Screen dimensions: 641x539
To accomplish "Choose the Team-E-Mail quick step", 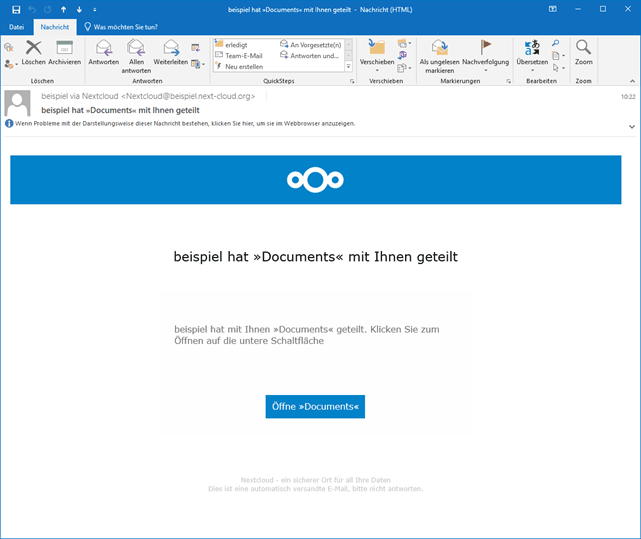I will click(x=239, y=56).
